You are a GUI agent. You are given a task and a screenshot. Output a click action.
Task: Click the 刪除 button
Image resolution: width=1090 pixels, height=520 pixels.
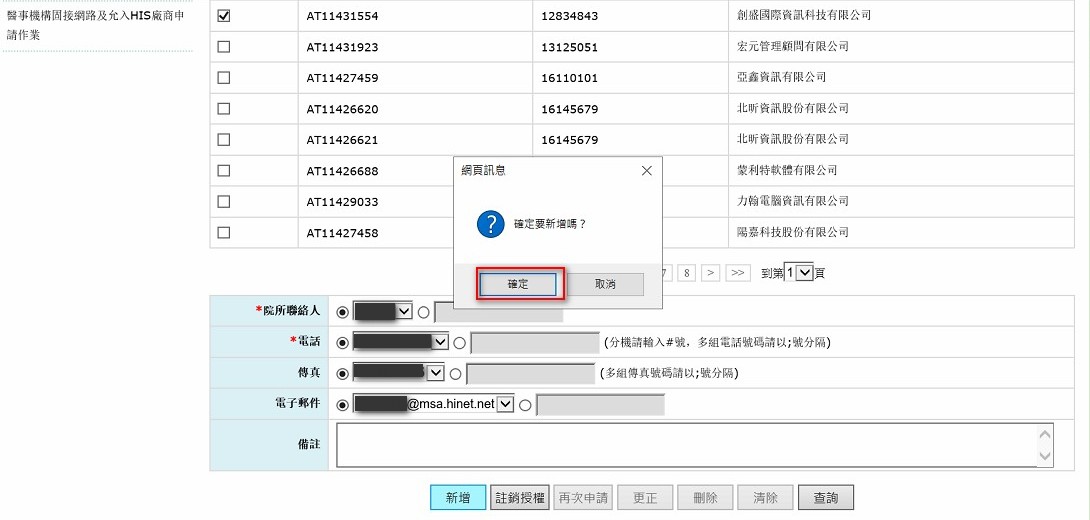click(705, 498)
